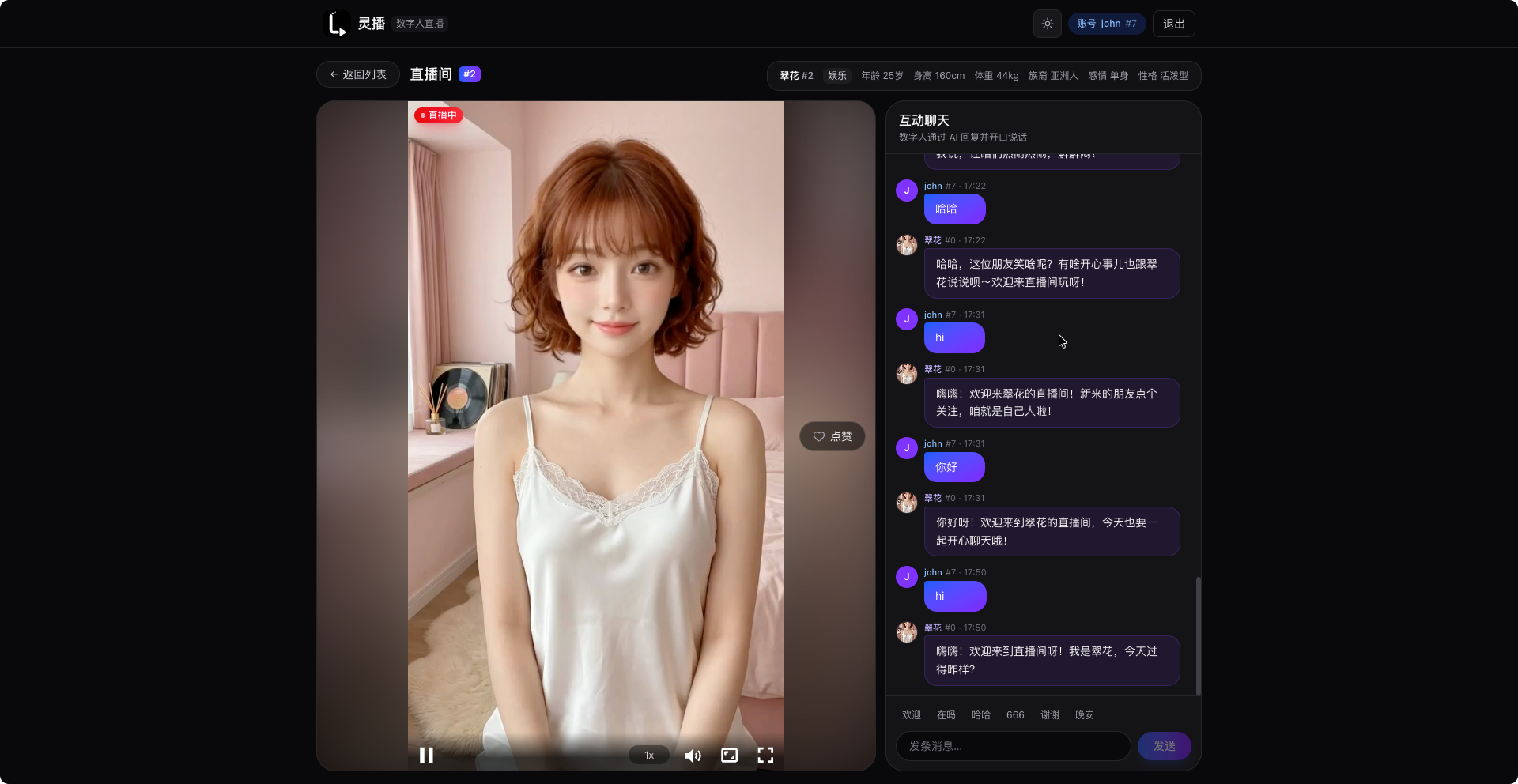Click john's avatar beside the 你好 message
Viewport: 1518px width, 784px height.
click(907, 448)
